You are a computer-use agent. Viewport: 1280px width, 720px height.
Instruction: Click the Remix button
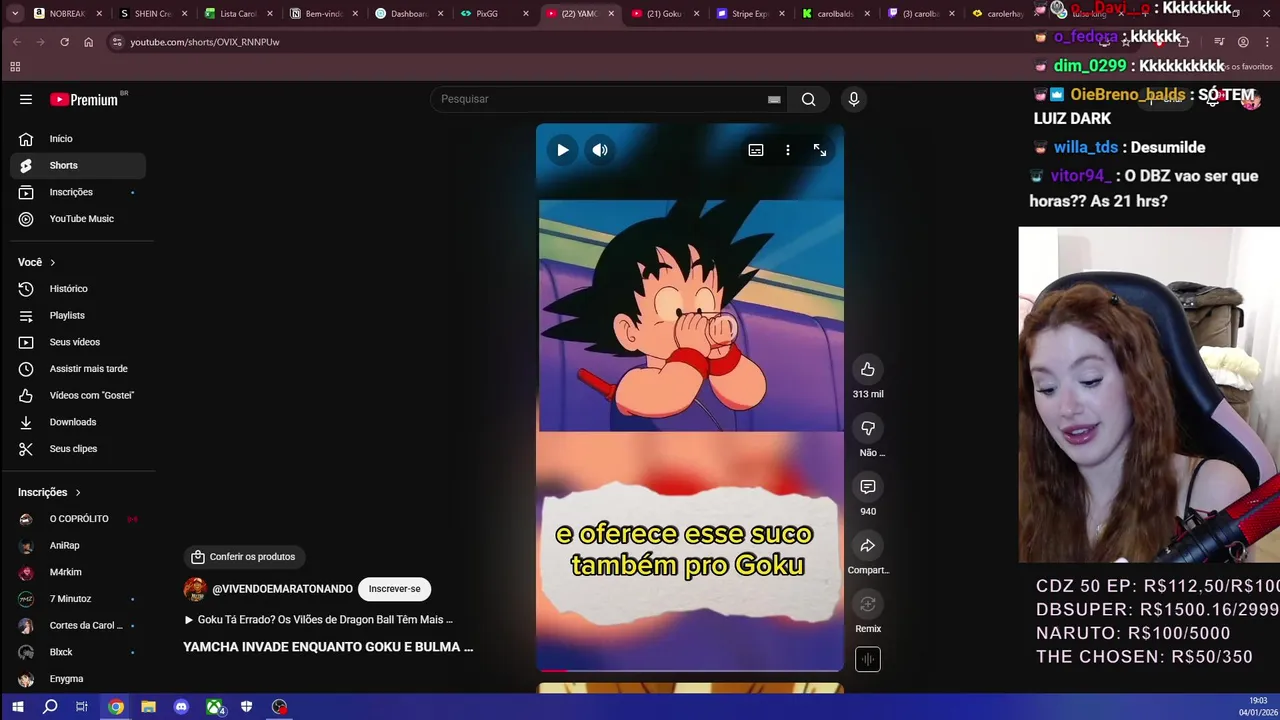click(x=868, y=604)
